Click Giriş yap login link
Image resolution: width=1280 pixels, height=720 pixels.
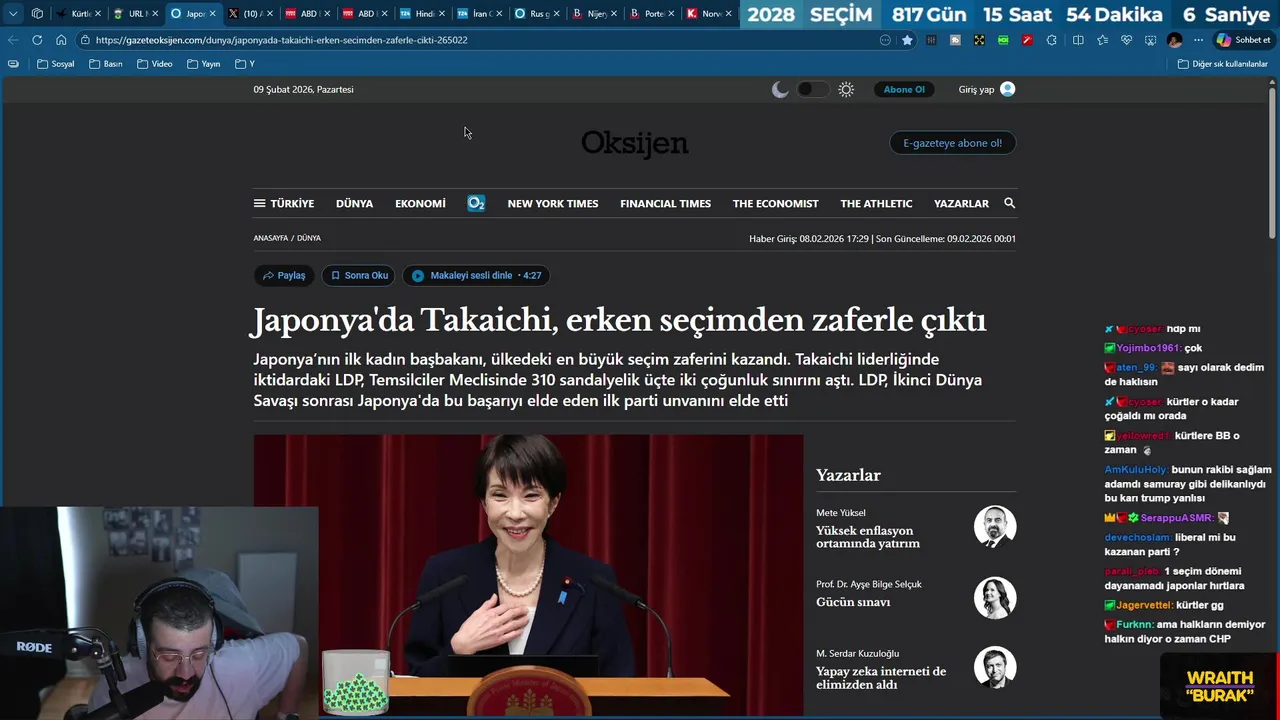coord(986,89)
